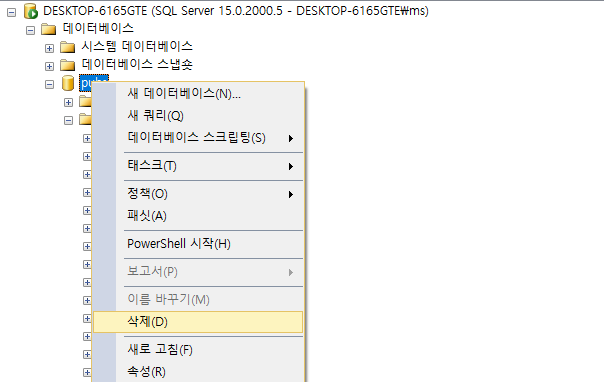Select 새 데이터베이스(N)... from context menu
The image size is (604, 382).
198,94
